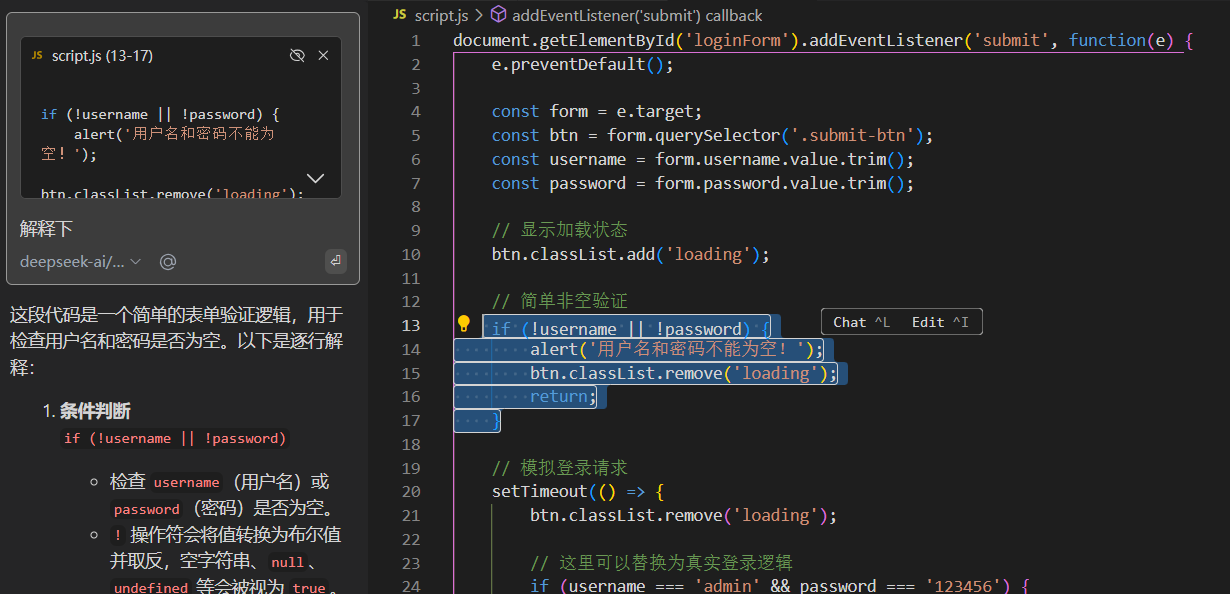Click the inline code 'null' in chat explanation
Image resolution: width=1230 pixels, height=594 pixels.
(288, 562)
